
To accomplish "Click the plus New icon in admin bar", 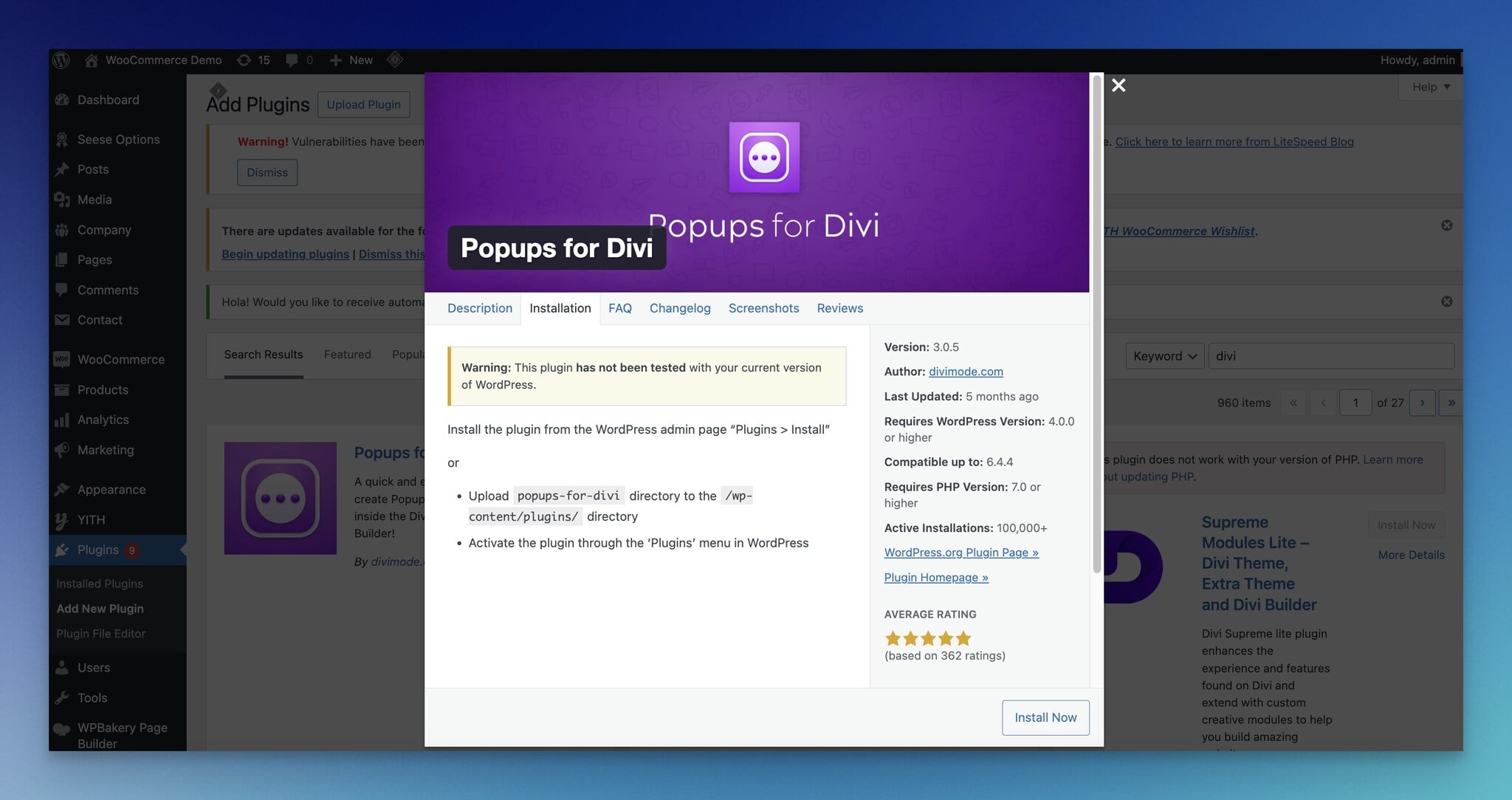I will [335, 61].
